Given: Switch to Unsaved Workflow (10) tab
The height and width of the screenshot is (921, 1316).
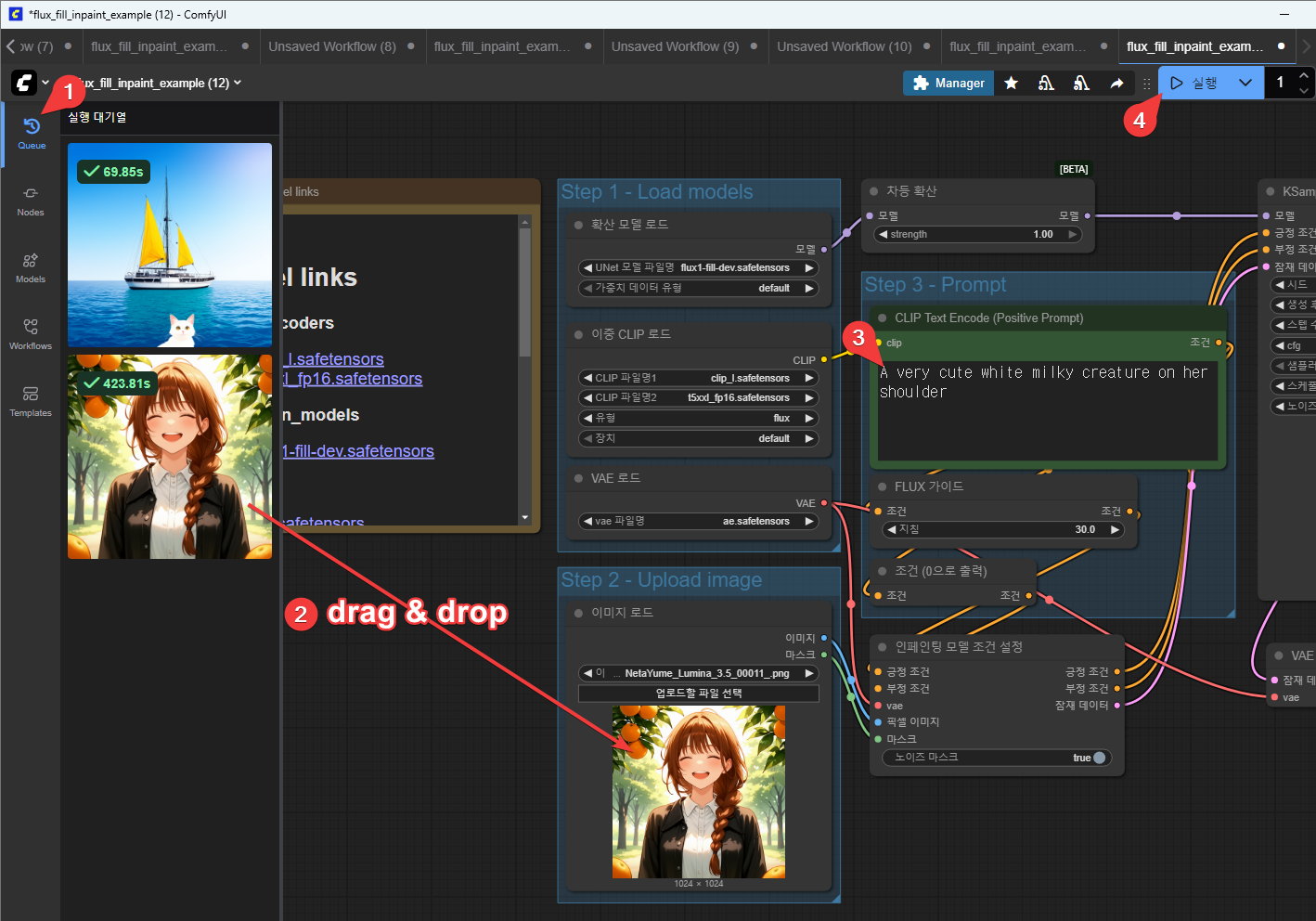Looking at the screenshot, I should 844,46.
